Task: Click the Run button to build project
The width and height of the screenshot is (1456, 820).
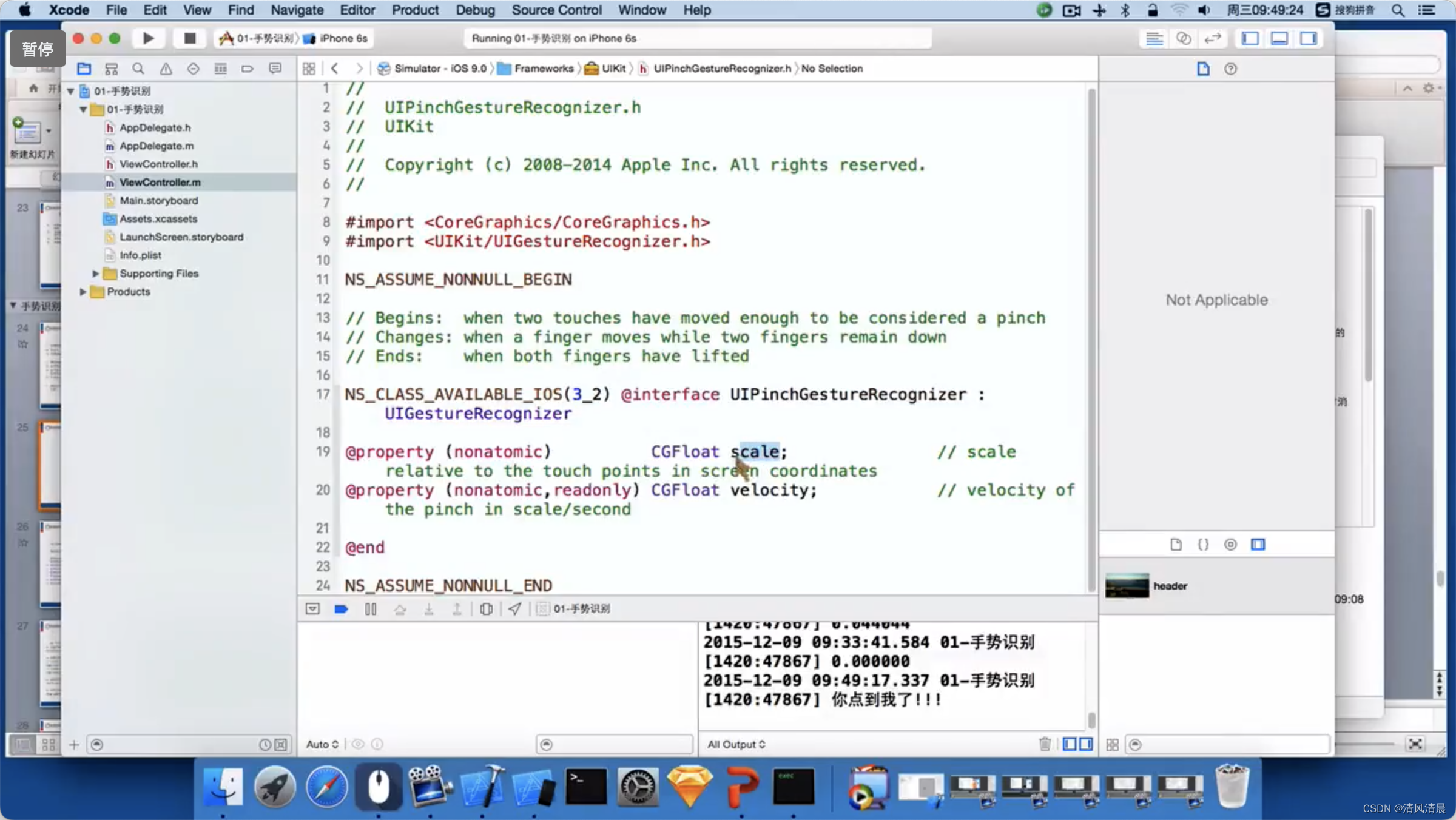Action: [x=147, y=38]
